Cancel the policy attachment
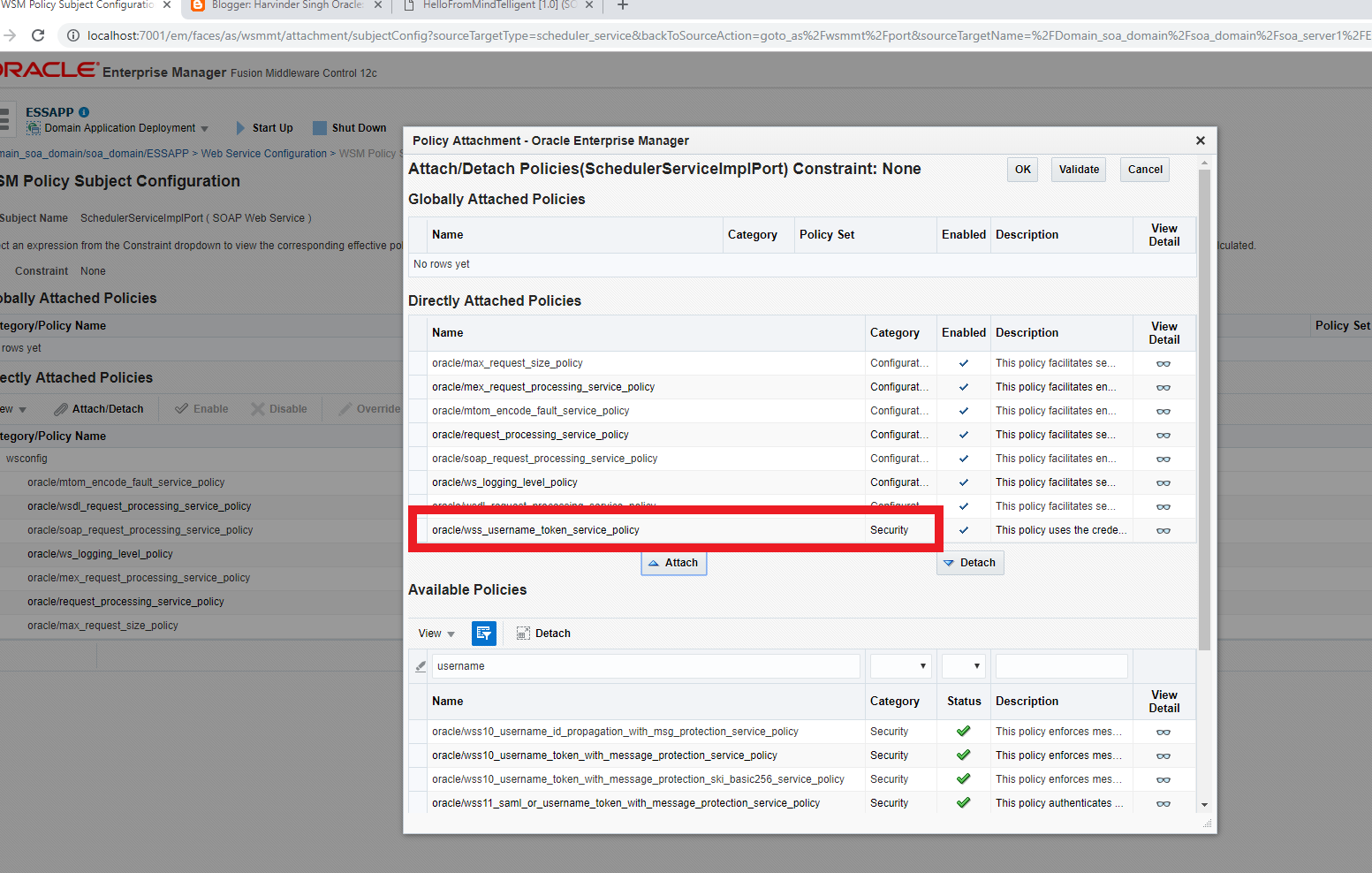Viewport: 1372px width, 873px height. (1145, 170)
